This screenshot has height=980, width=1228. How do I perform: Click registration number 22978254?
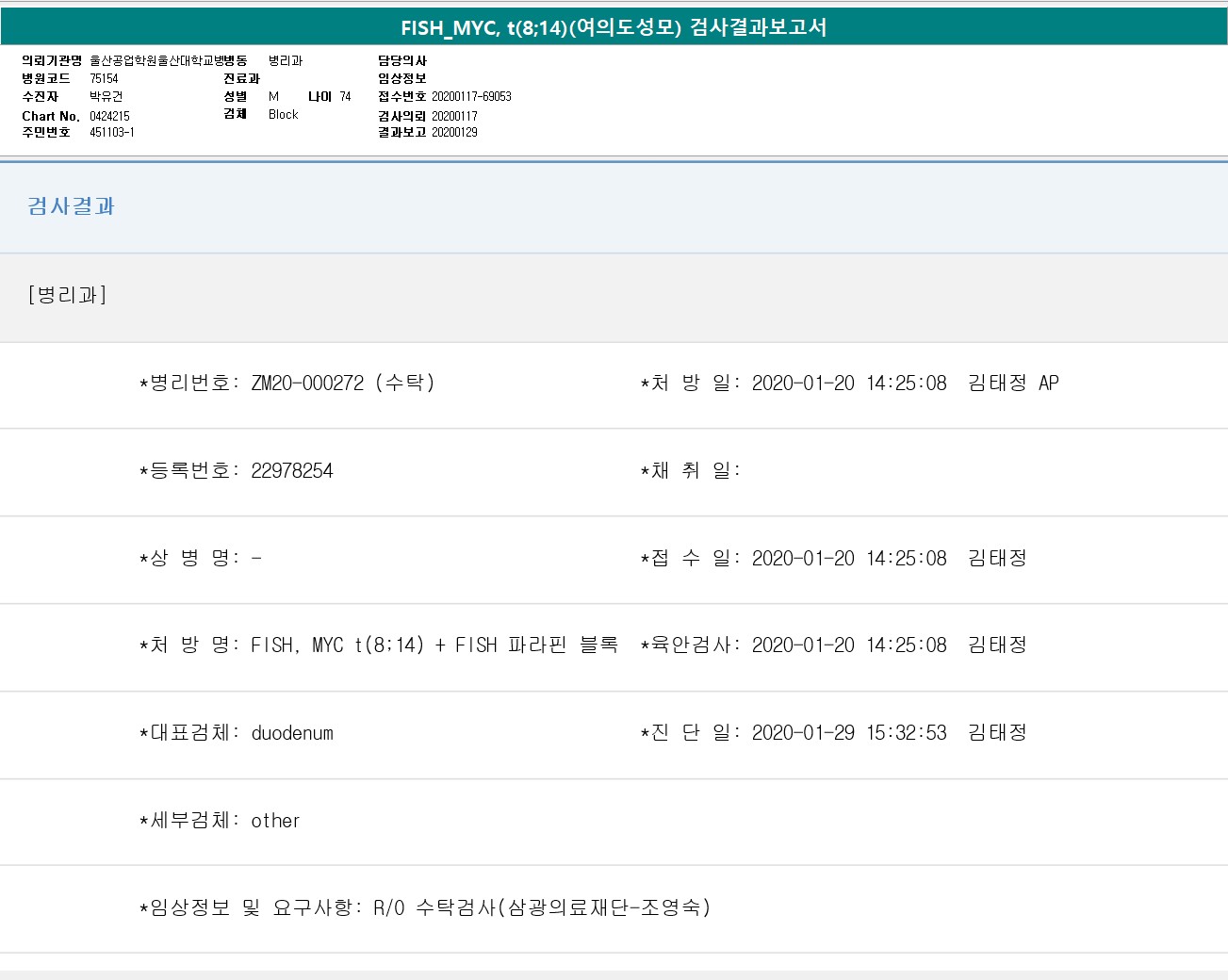292,470
